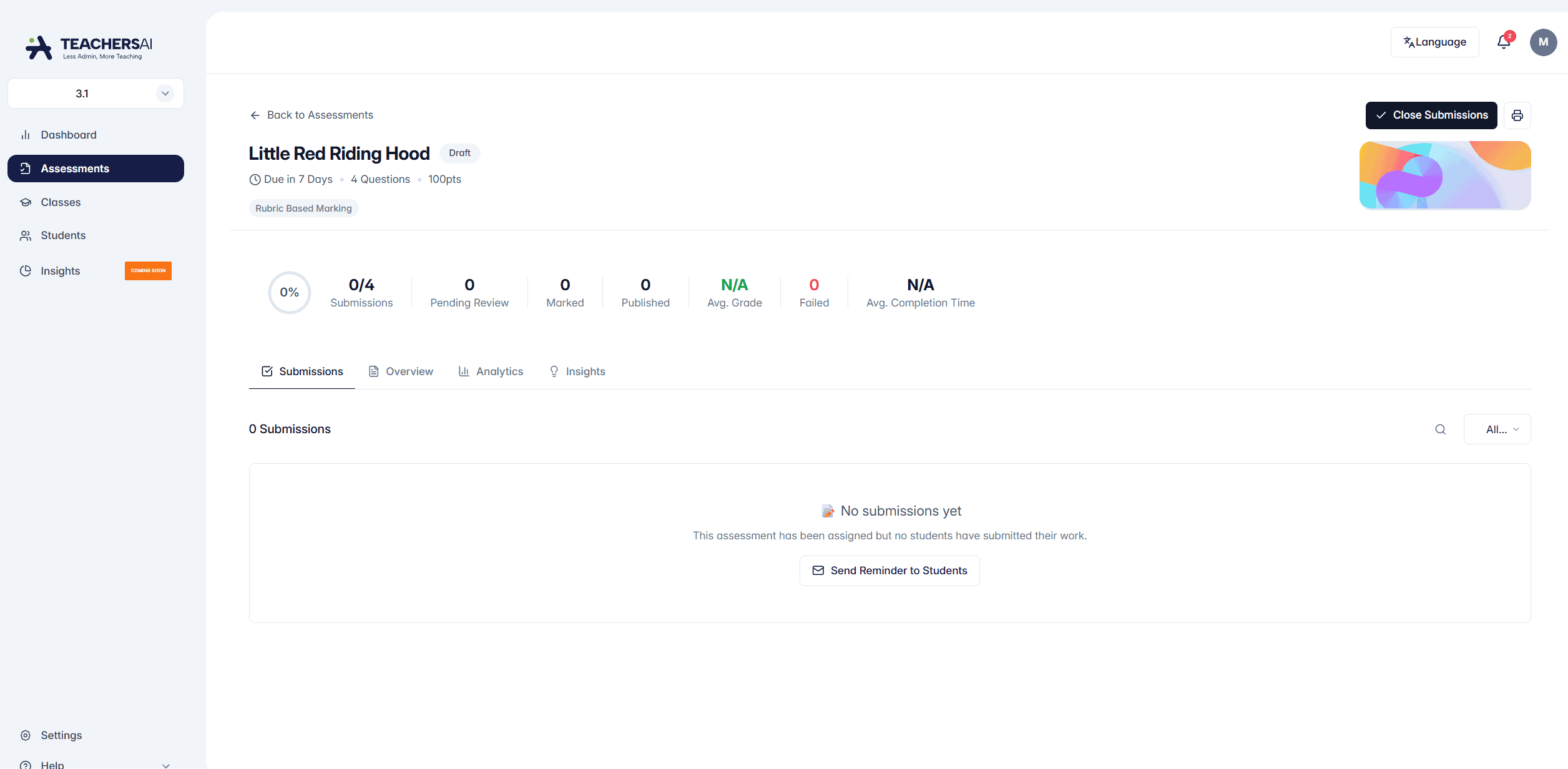Toggle the Draft badge on the assessment
The width and height of the screenshot is (1568, 769).
click(459, 153)
